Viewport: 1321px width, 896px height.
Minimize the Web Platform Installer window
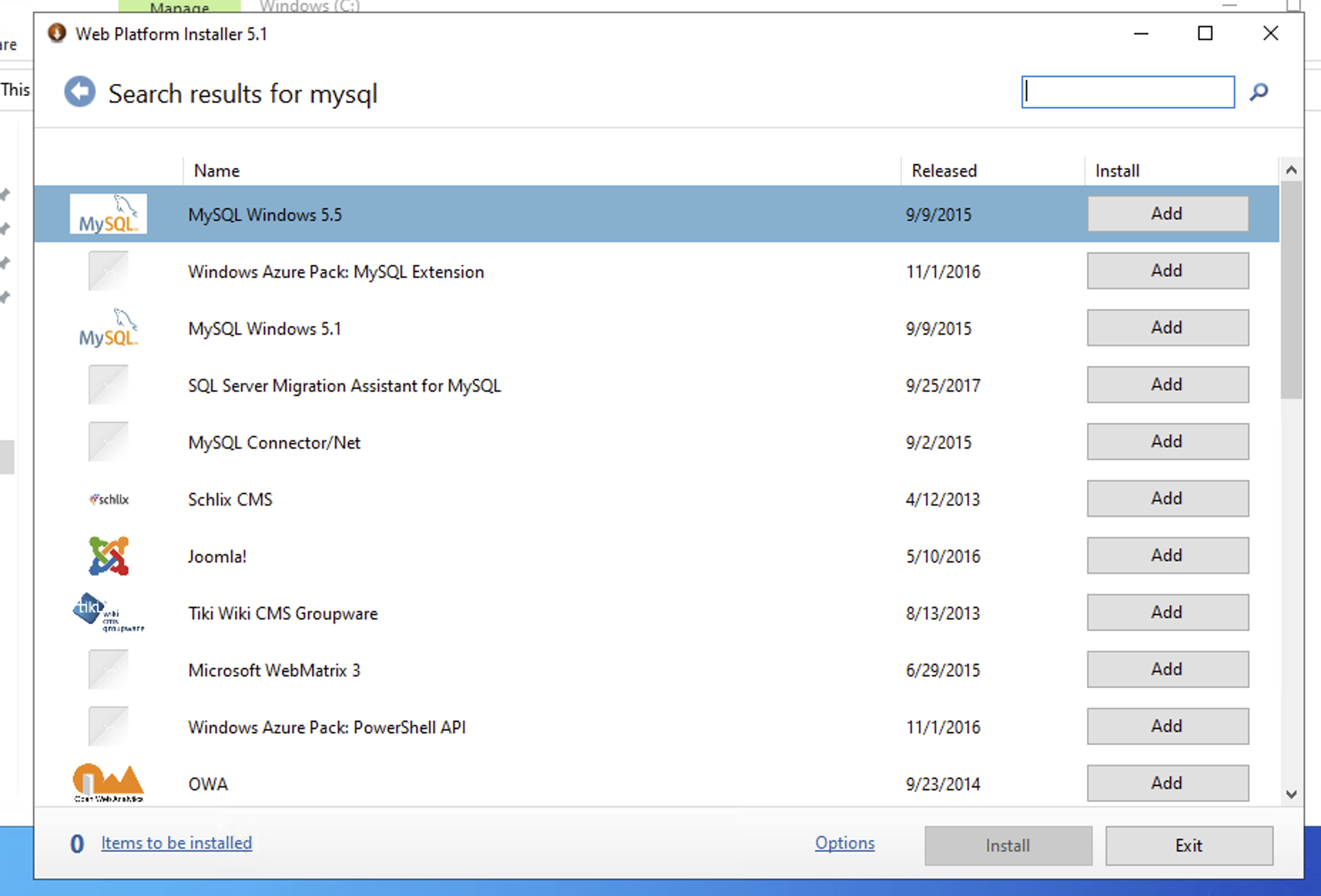coord(1141,33)
